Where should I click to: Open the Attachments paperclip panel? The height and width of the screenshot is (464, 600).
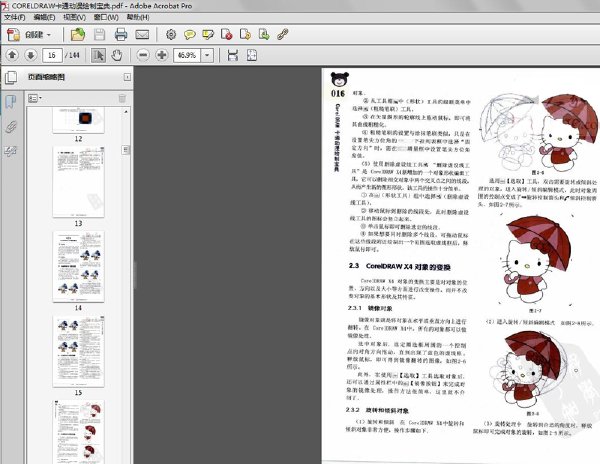tap(10, 127)
